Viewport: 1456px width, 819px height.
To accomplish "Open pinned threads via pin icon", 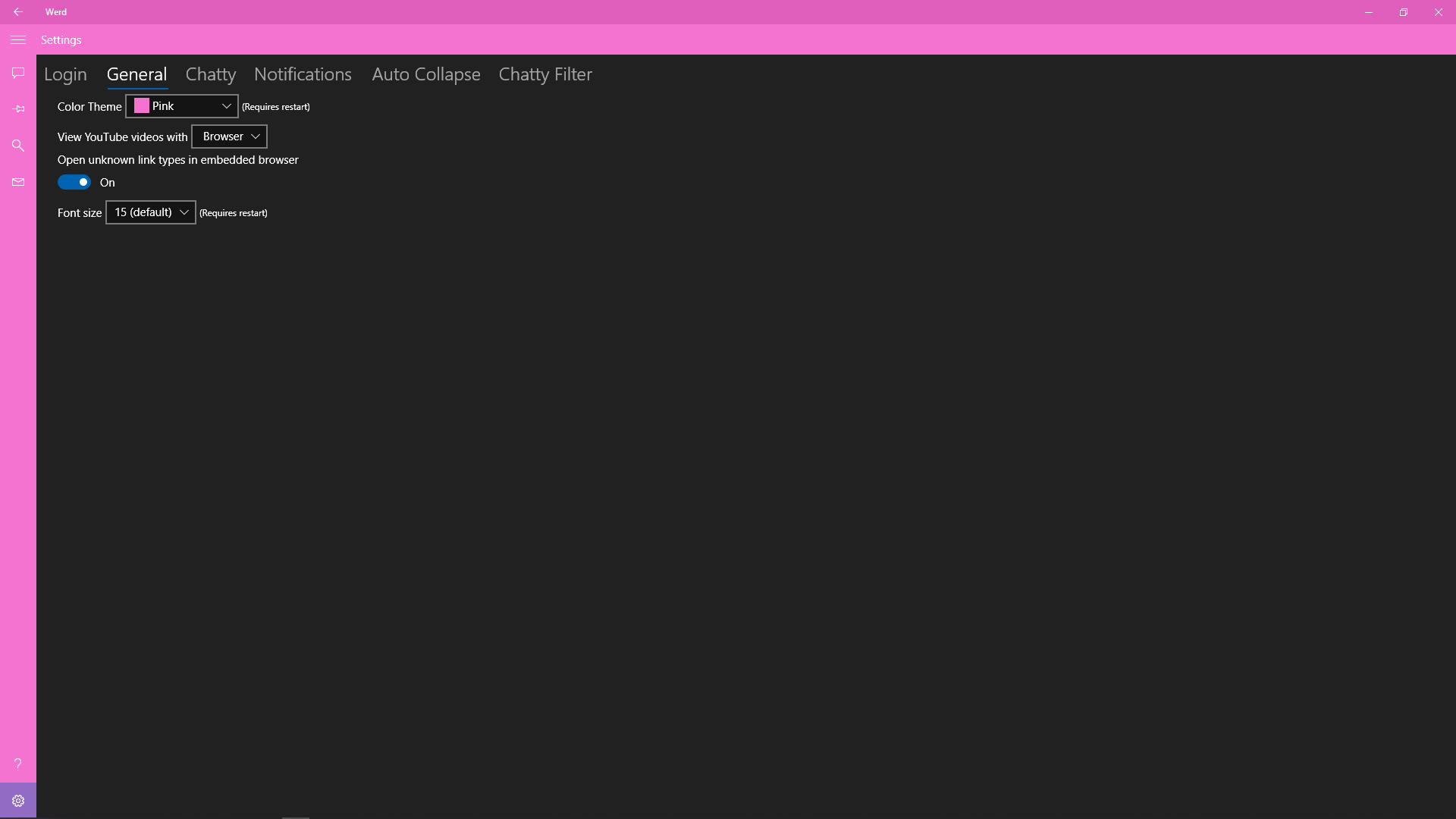I will (18, 109).
